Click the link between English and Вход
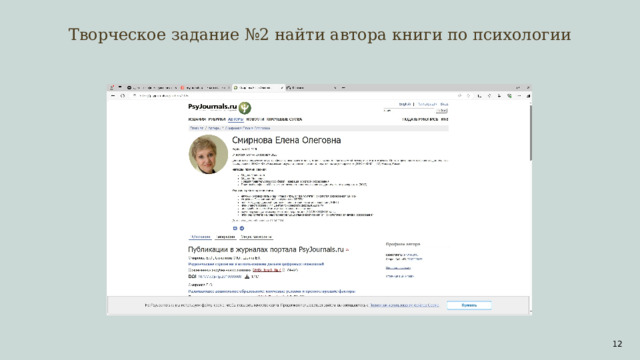Screen dimensions: 640x360 (427, 104)
